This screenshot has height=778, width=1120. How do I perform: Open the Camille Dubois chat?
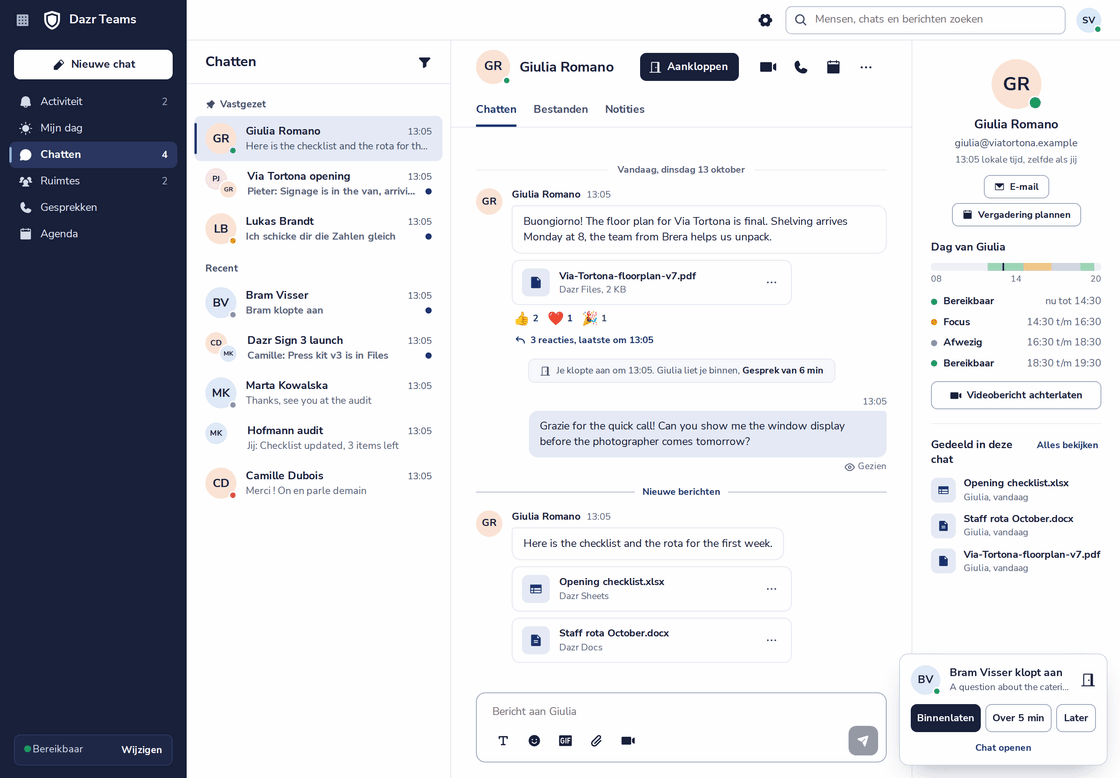[x=319, y=483]
